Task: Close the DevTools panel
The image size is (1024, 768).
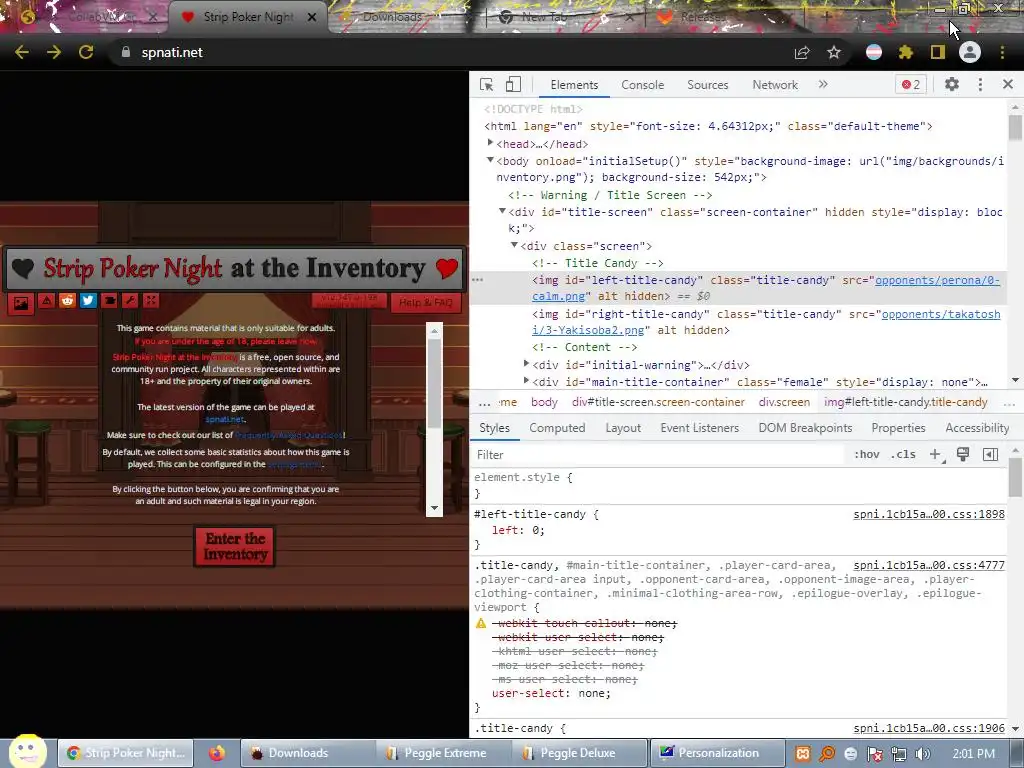Action: coord(1008,84)
